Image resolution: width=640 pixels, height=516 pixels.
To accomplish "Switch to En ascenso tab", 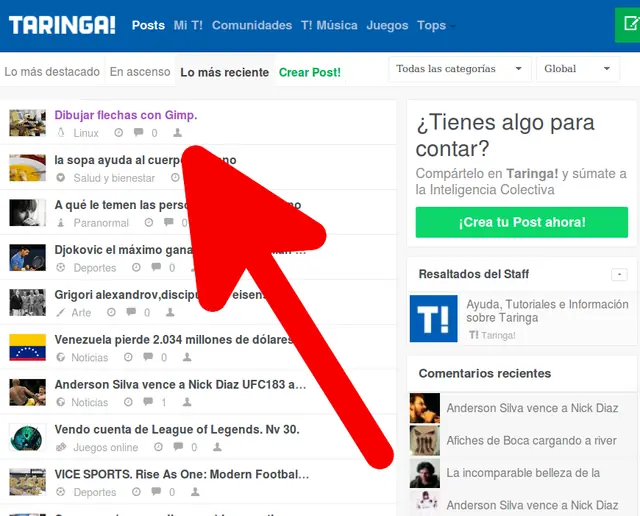I will tap(140, 72).
